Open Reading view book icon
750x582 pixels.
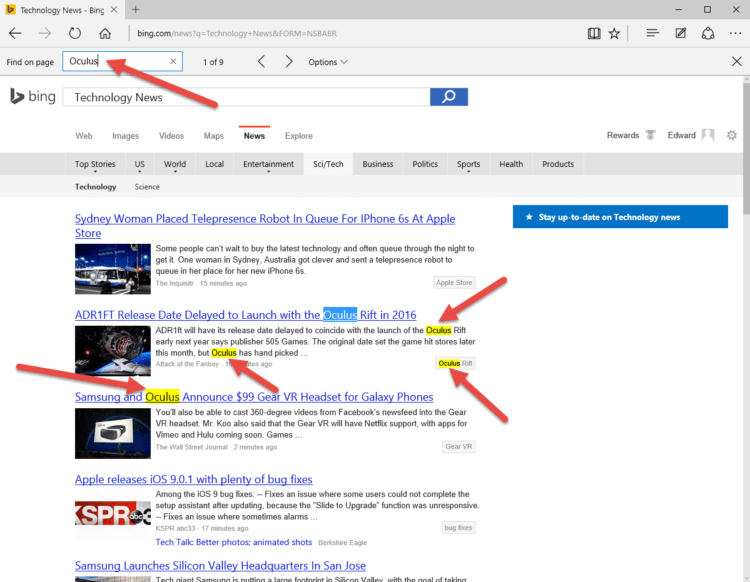(x=594, y=33)
